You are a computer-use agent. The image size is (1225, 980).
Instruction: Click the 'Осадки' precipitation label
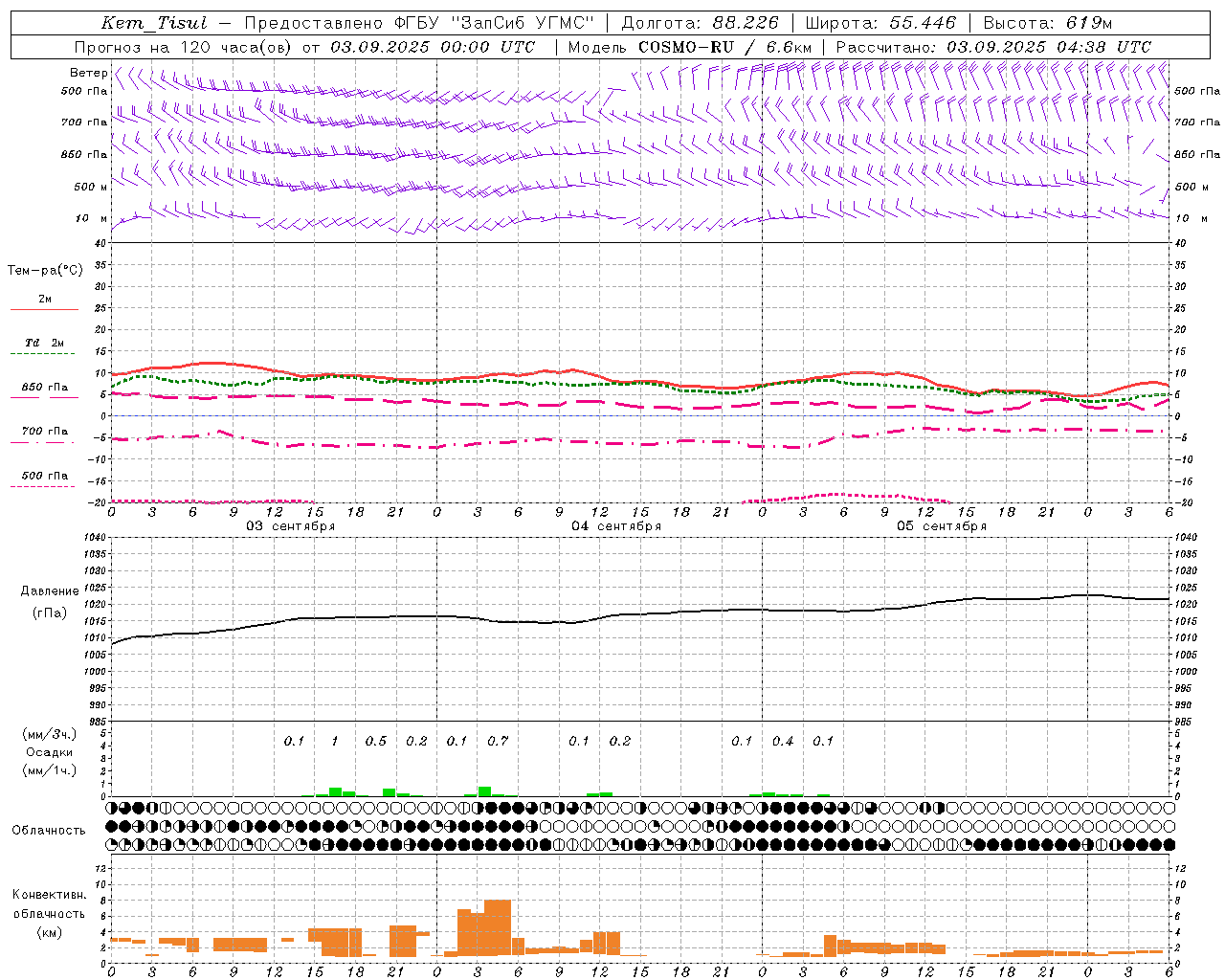[x=50, y=752]
